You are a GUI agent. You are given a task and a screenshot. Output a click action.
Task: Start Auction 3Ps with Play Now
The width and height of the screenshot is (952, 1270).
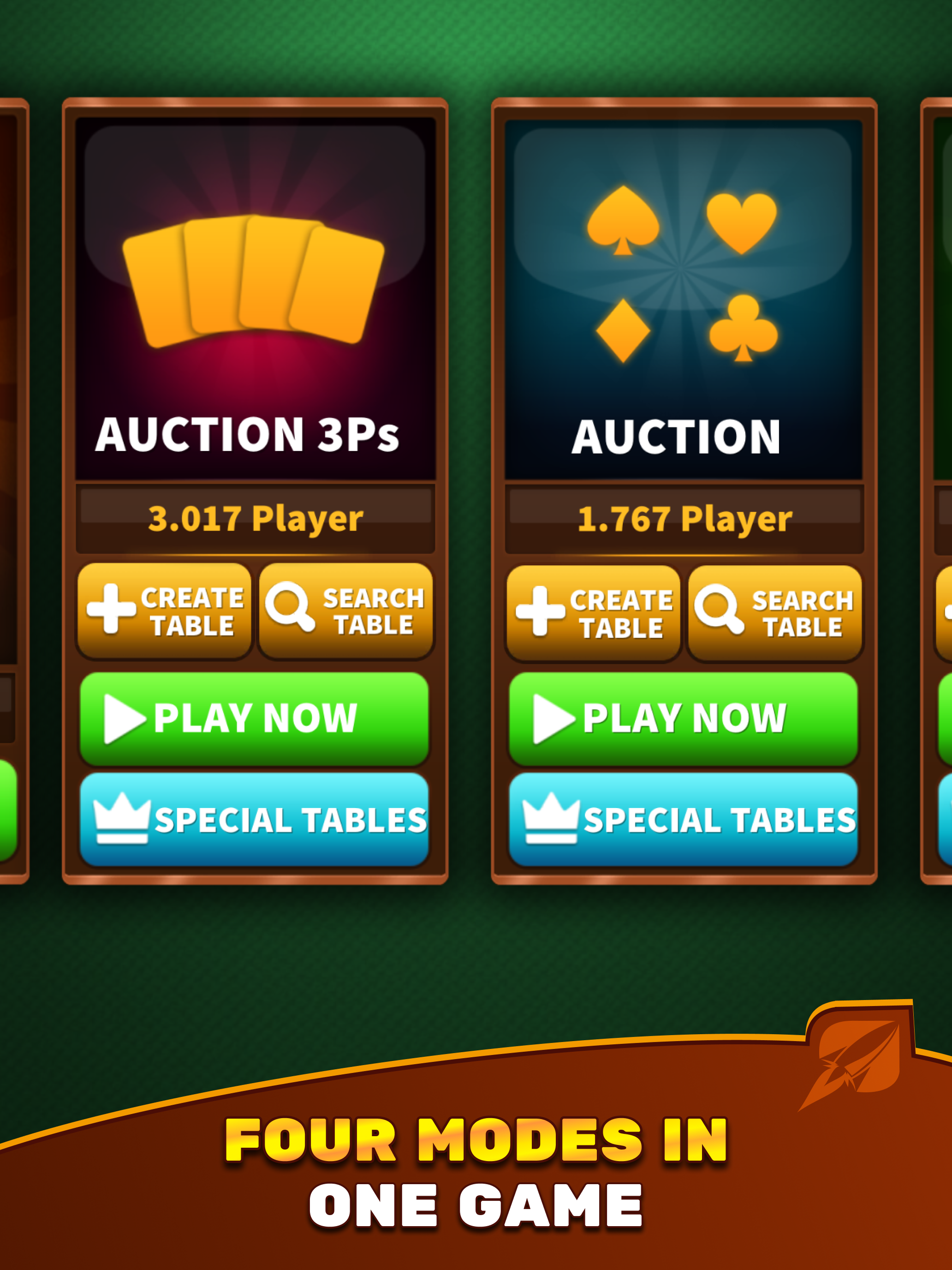[x=254, y=719]
